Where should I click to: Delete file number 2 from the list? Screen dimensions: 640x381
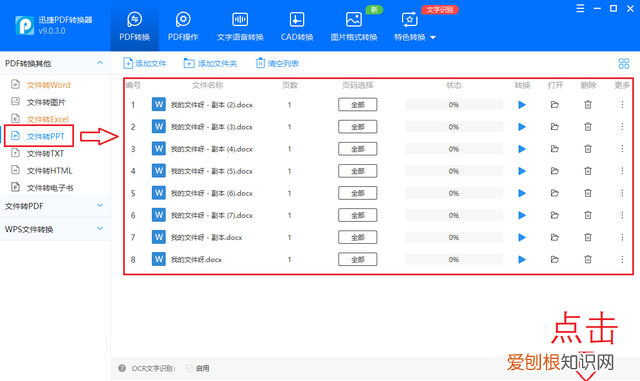coord(588,127)
